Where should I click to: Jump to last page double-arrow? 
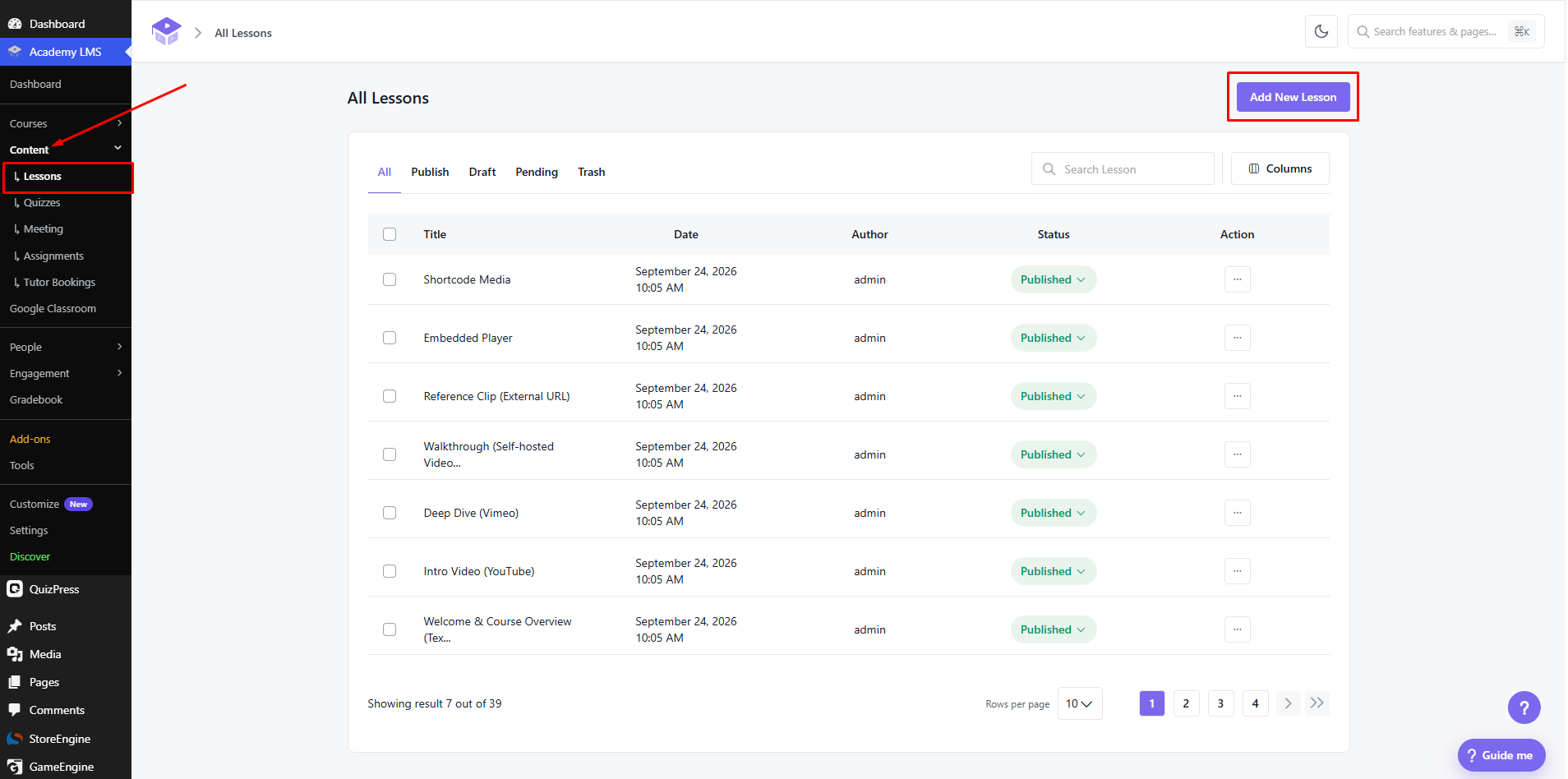coord(1317,703)
